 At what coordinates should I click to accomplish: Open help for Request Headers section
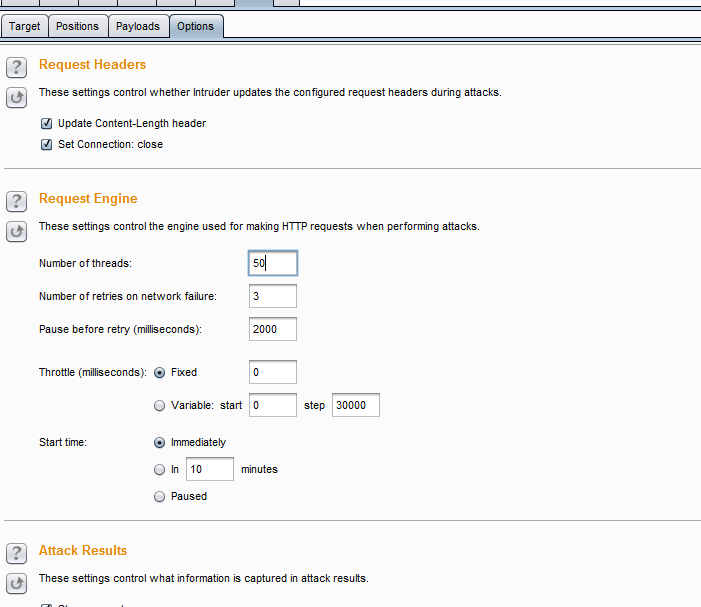(16, 67)
